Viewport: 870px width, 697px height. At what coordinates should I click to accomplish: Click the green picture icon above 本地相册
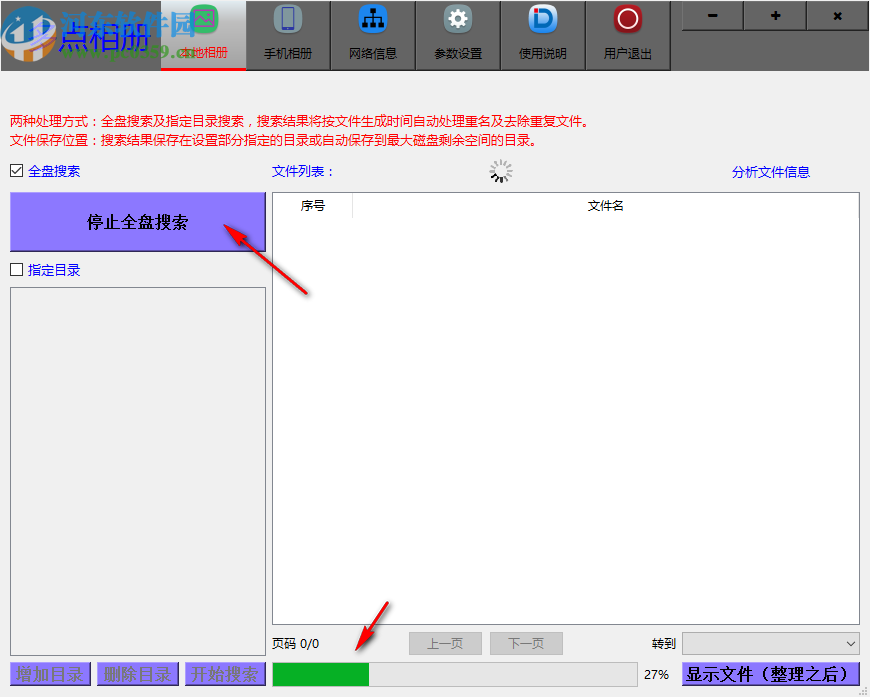pos(204,19)
